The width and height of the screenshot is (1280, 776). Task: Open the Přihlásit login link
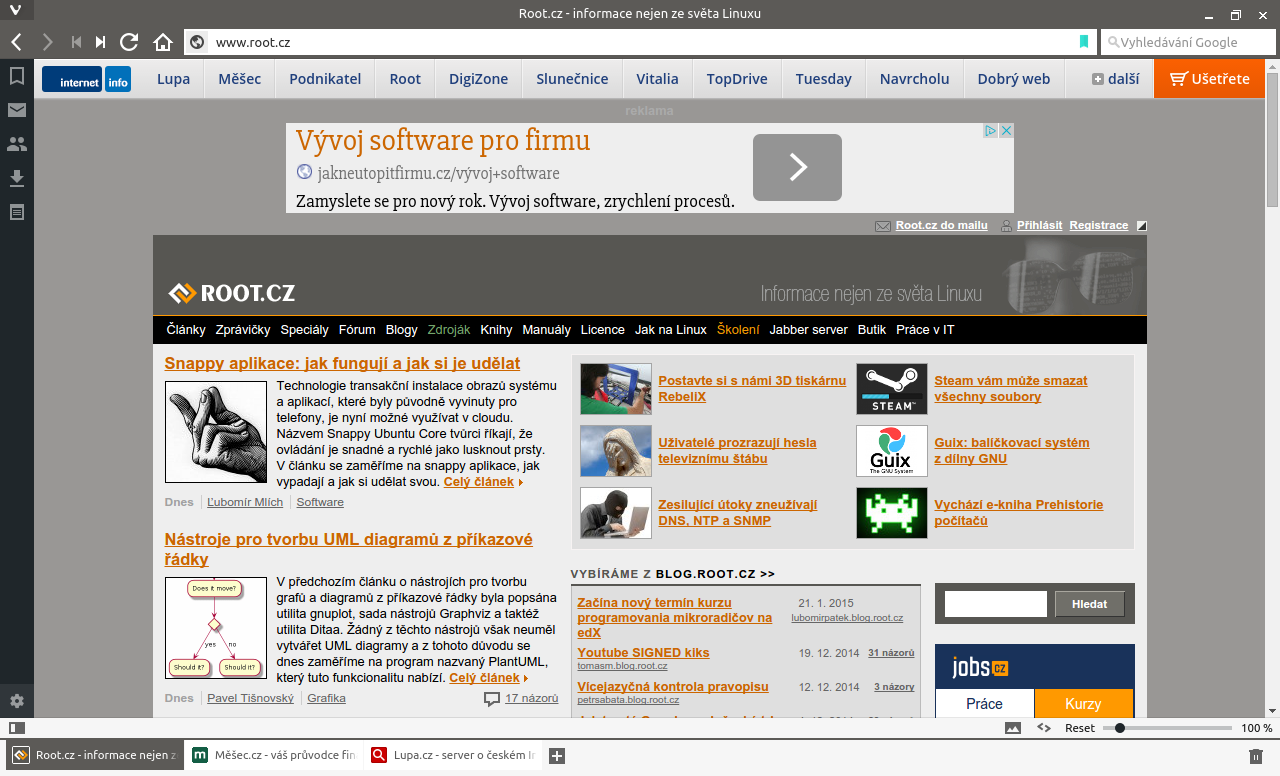coord(1040,226)
